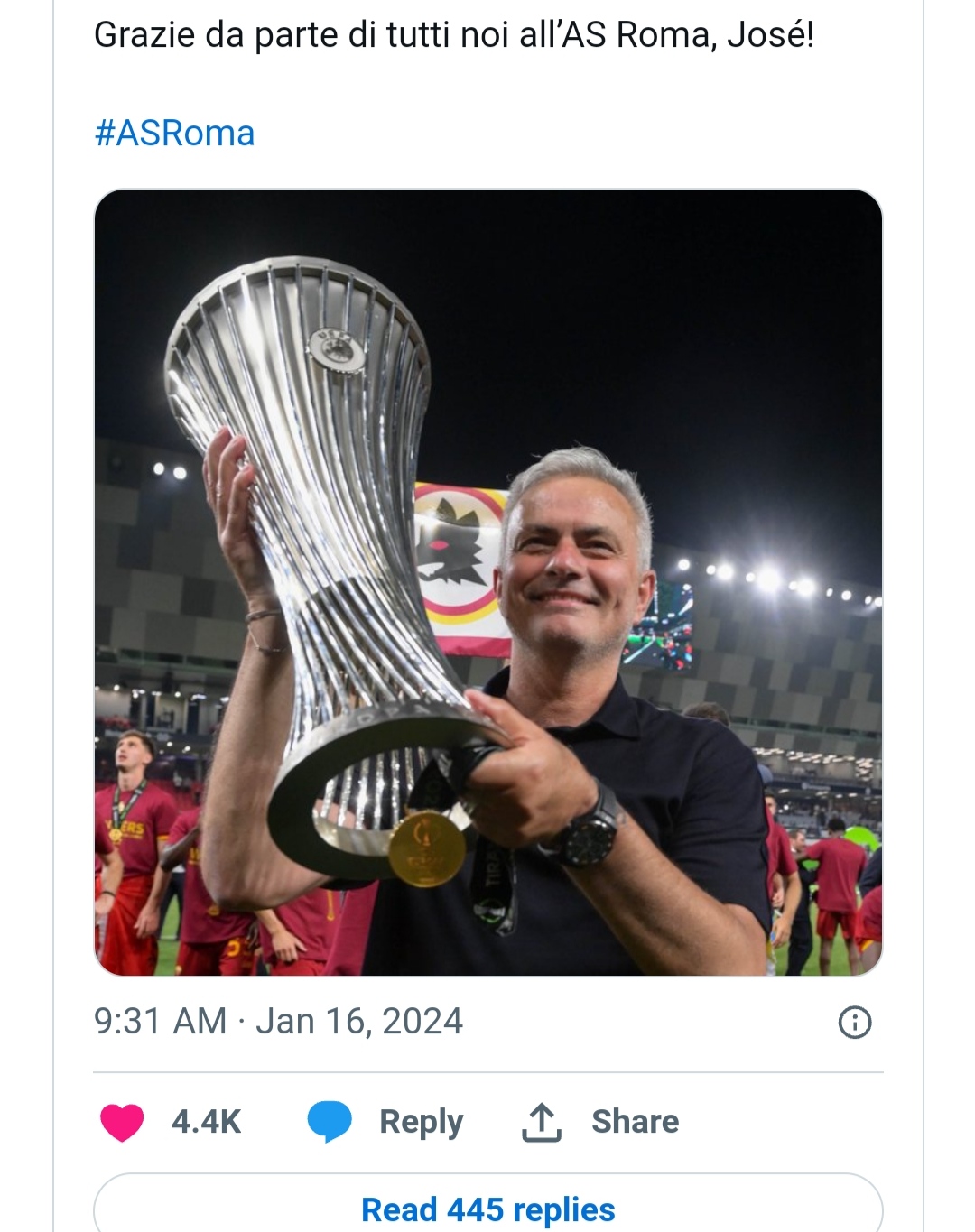Open the photo by clicking the silver trophy

334,542
